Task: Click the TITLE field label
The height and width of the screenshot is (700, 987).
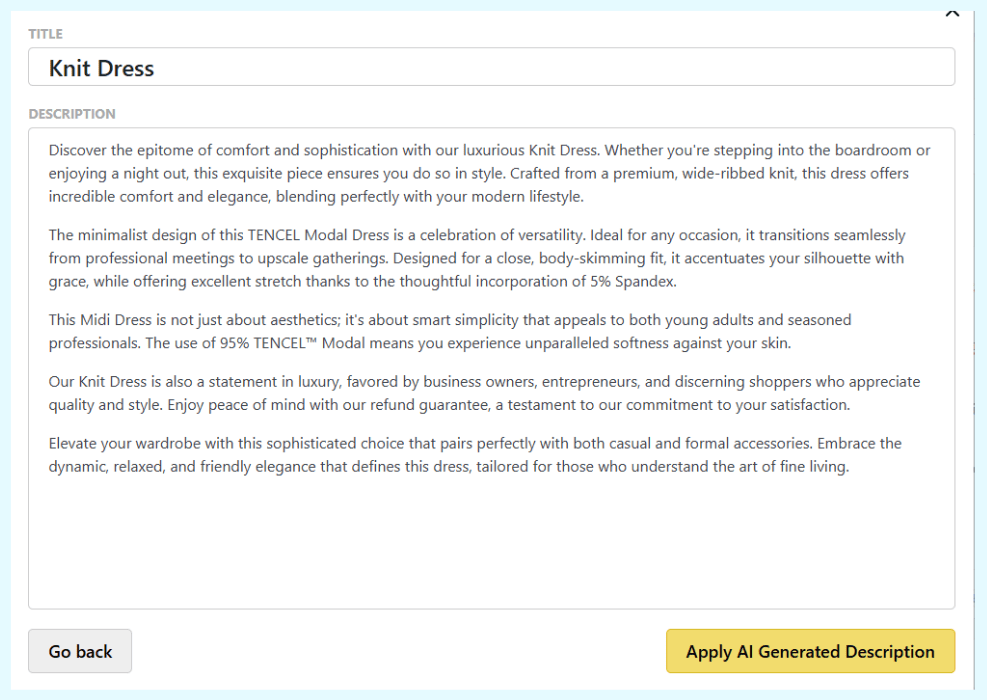Action: point(46,34)
